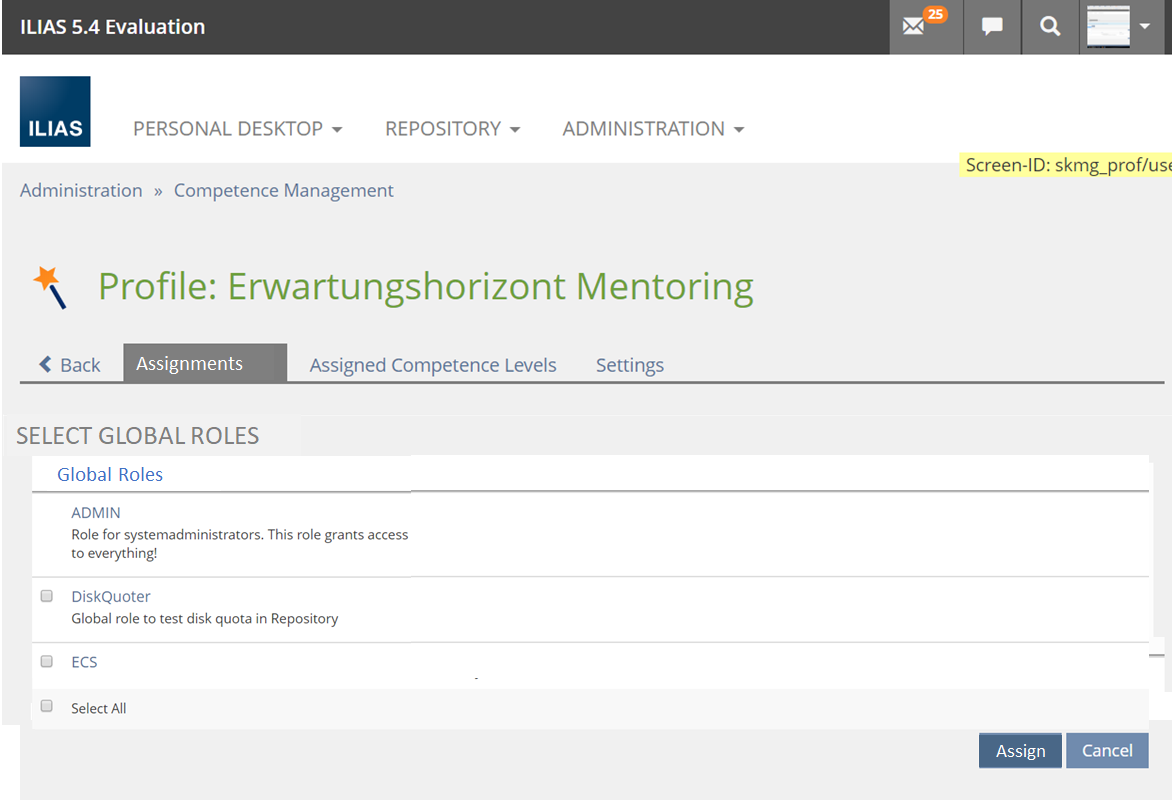Click the Cancel button
This screenshot has width=1172, height=800.
click(x=1107, y=751)
